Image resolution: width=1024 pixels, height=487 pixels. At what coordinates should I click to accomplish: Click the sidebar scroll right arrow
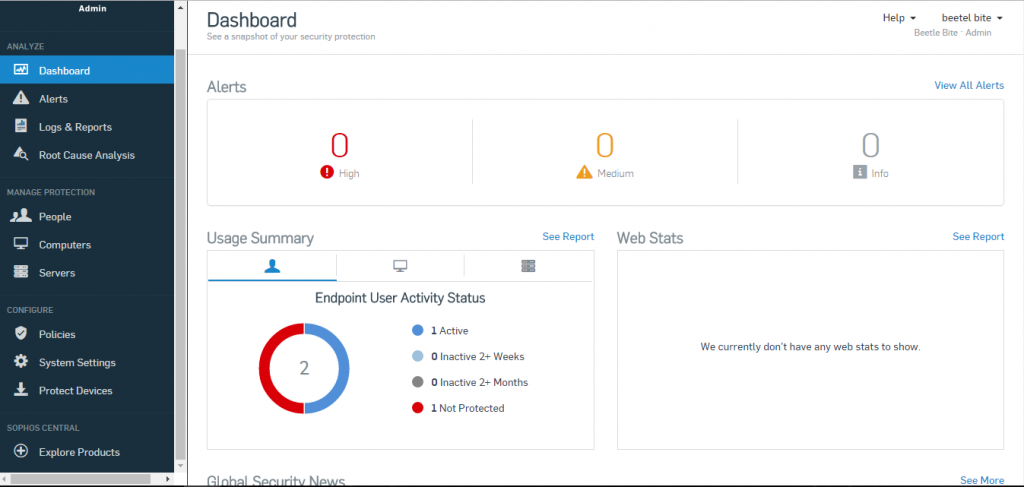(168, 479)
